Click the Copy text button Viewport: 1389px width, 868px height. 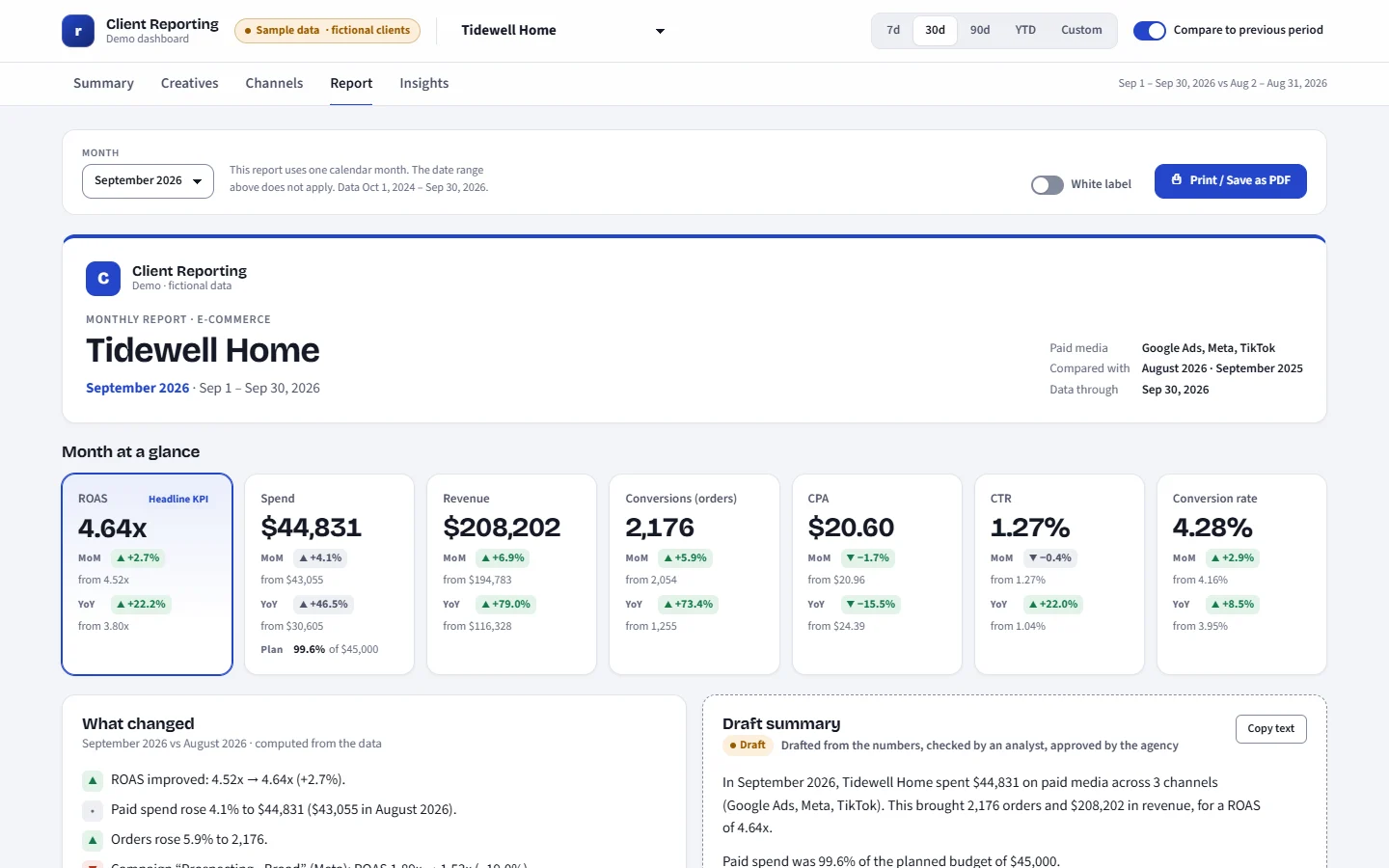click(1270, 729)
